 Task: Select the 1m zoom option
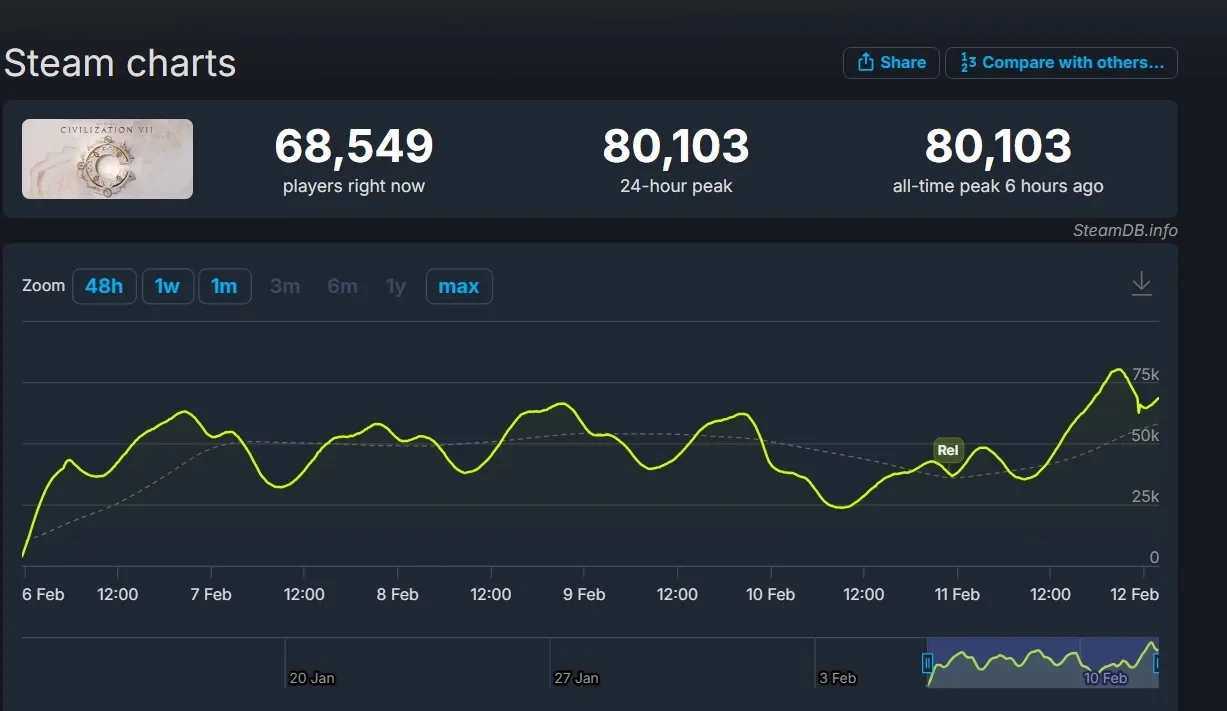(224, 286)
